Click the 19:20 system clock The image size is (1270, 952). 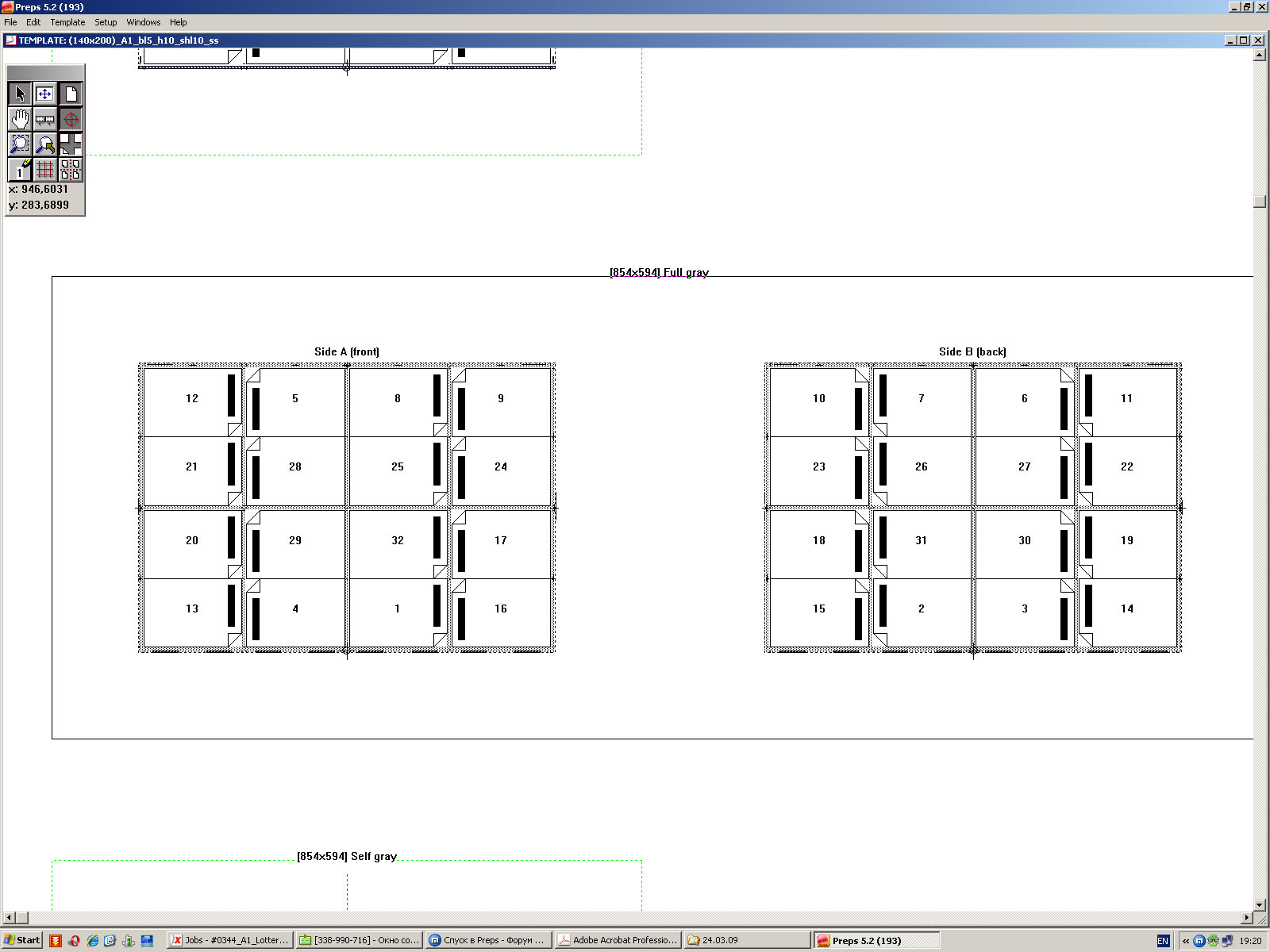(x=1250, y=941)
